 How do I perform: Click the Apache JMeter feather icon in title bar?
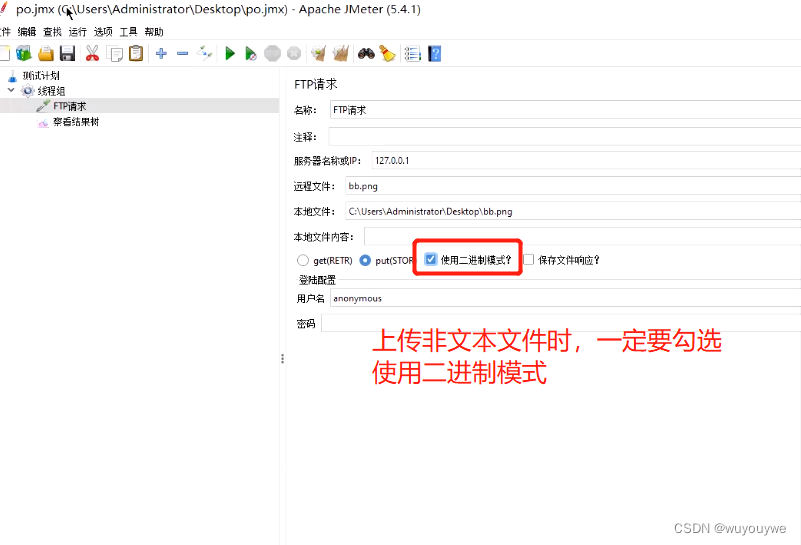pos(4,9)
